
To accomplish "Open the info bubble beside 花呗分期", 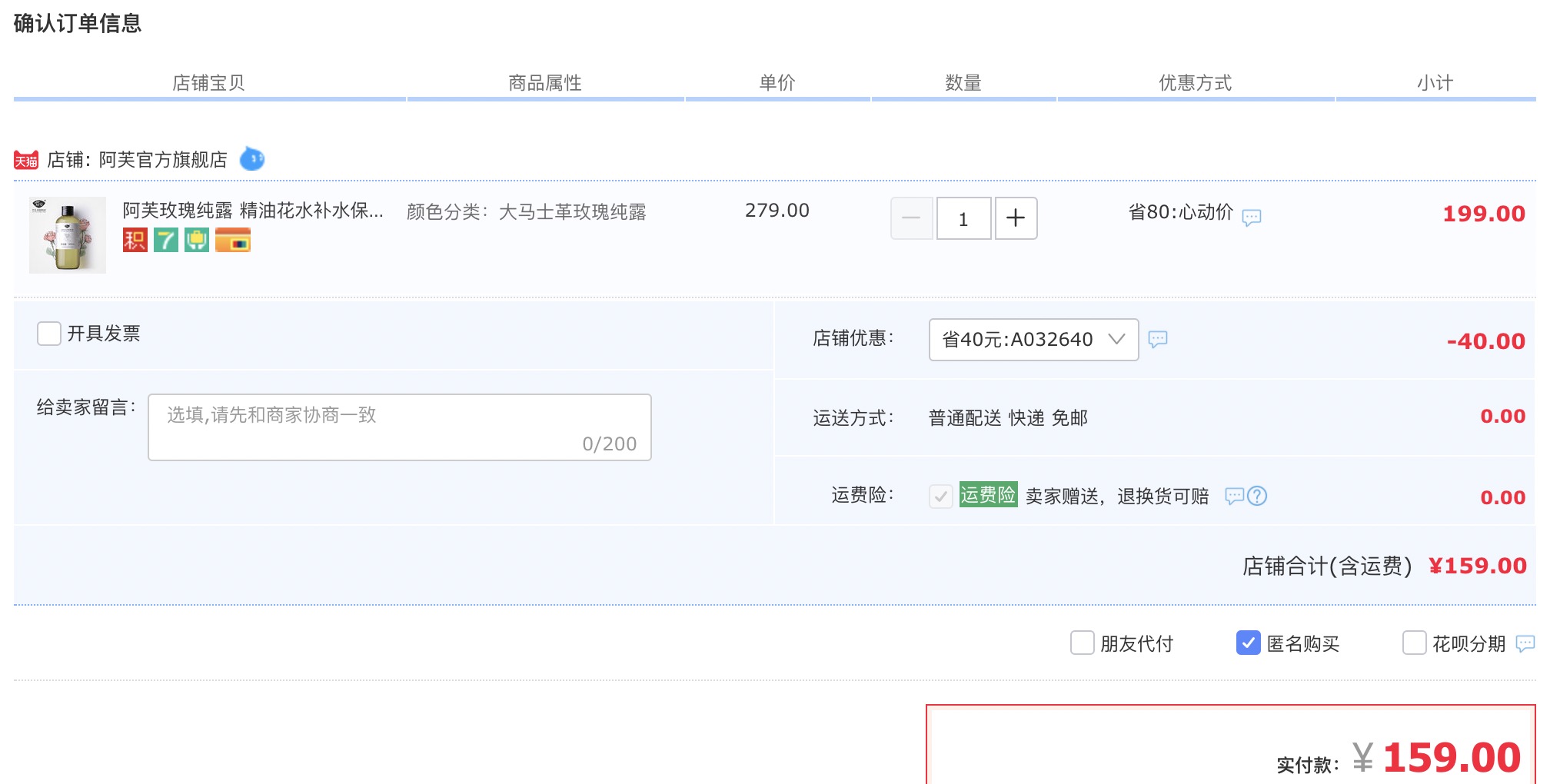I will pyautogui.click(x=1525, y=643).
